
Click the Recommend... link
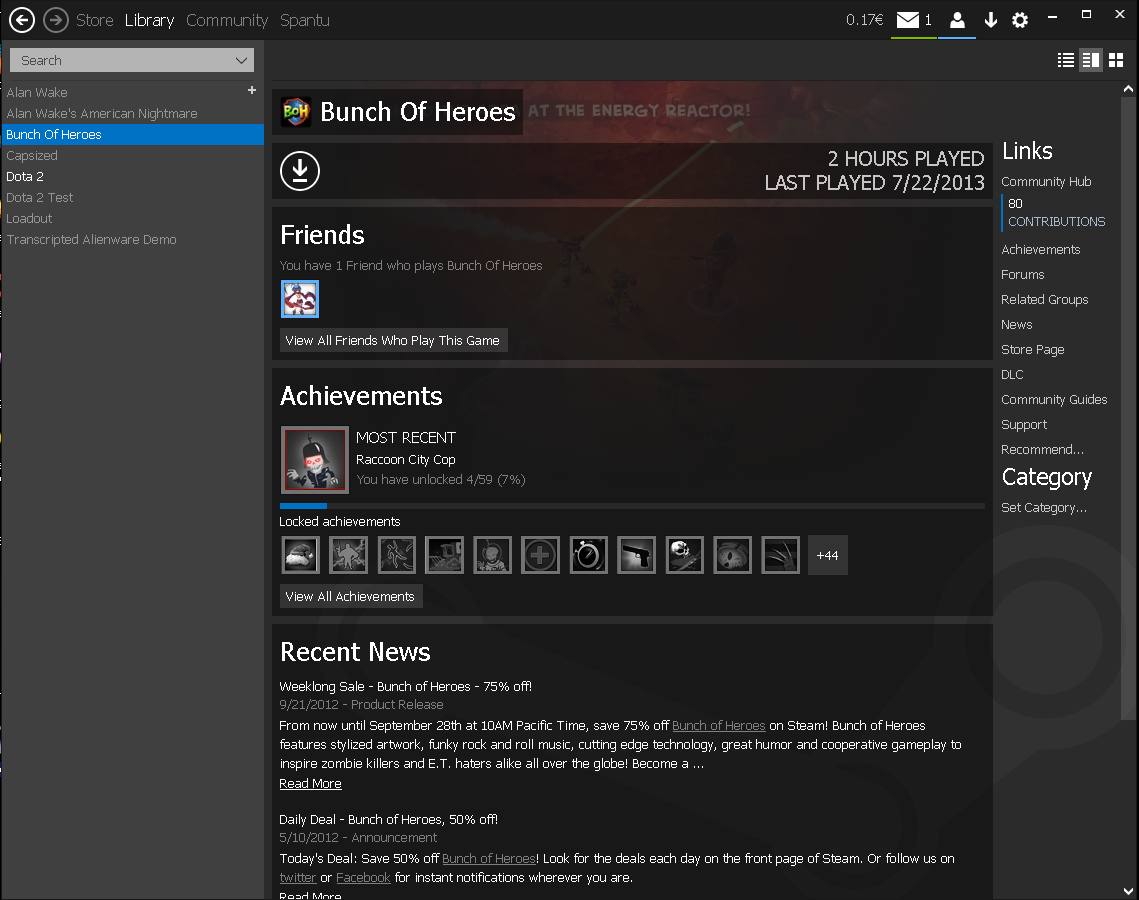pyautogui.click(x=1042, y=450)
